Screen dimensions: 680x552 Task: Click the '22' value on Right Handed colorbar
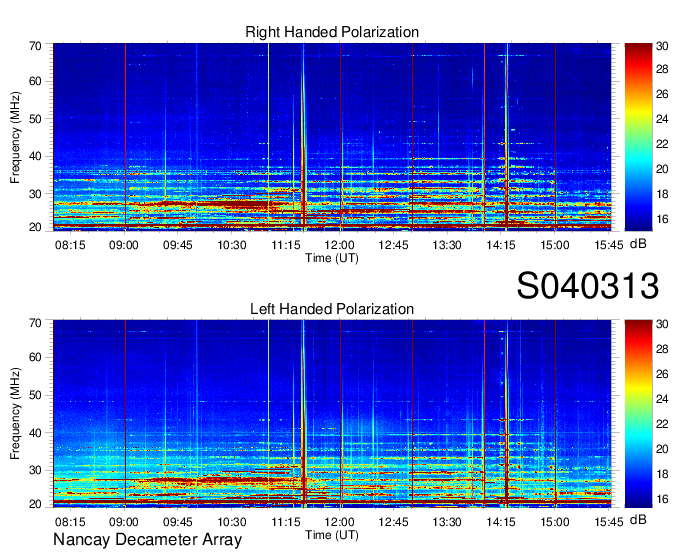coord(662,144)
